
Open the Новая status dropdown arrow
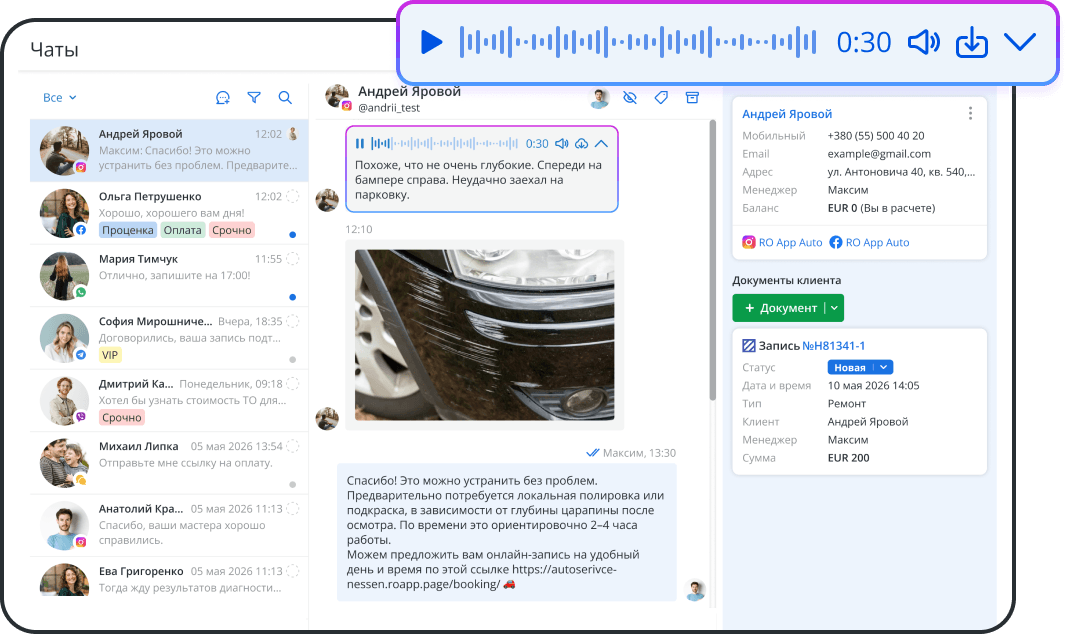pyautogui.click(x=883, y=367)
